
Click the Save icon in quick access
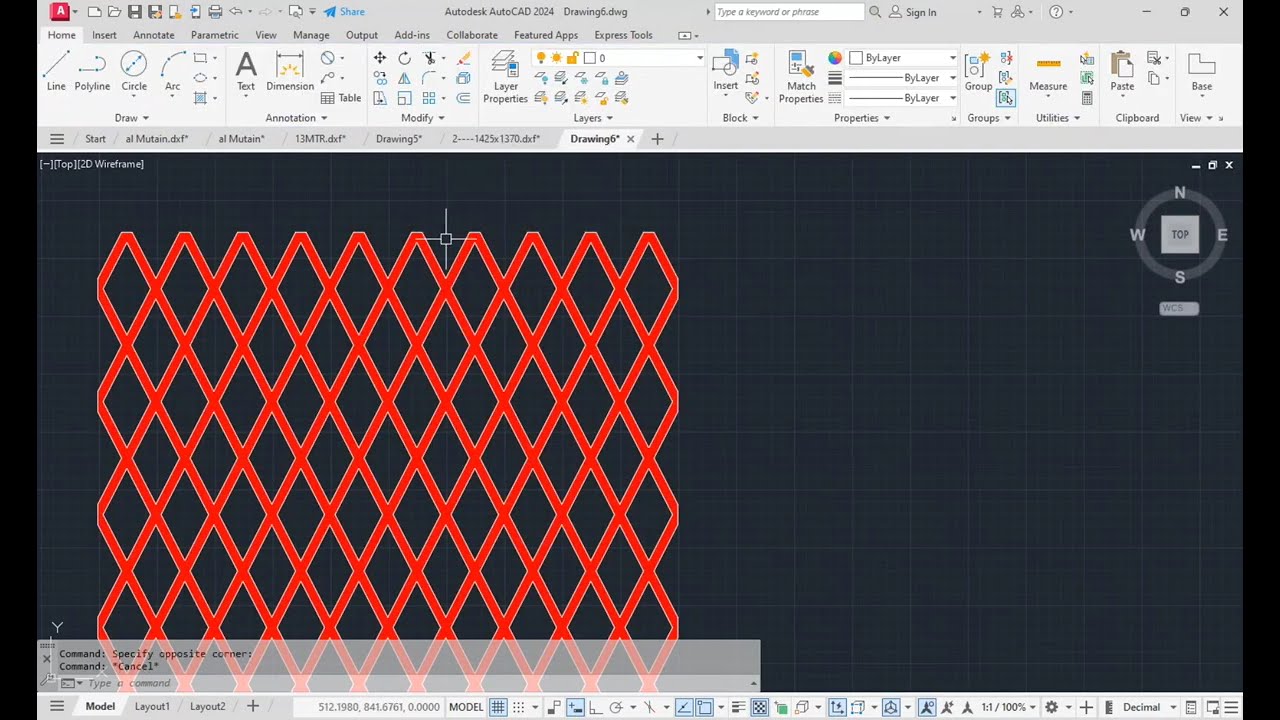(x=136, y=12)
